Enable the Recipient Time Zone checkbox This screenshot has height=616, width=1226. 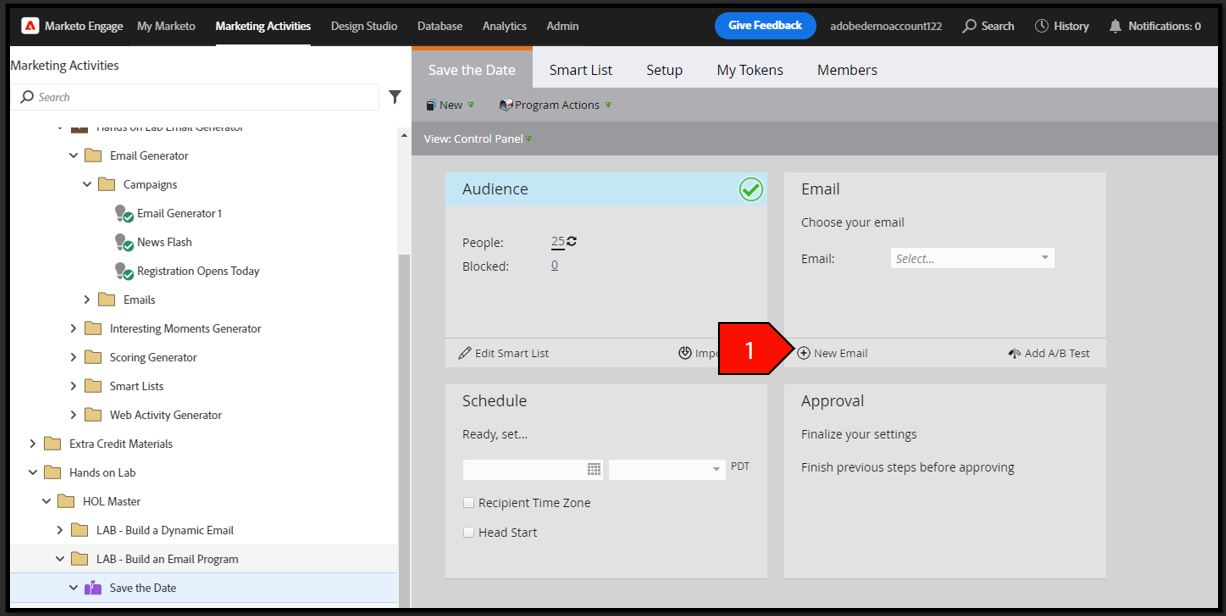pos(468,503)
